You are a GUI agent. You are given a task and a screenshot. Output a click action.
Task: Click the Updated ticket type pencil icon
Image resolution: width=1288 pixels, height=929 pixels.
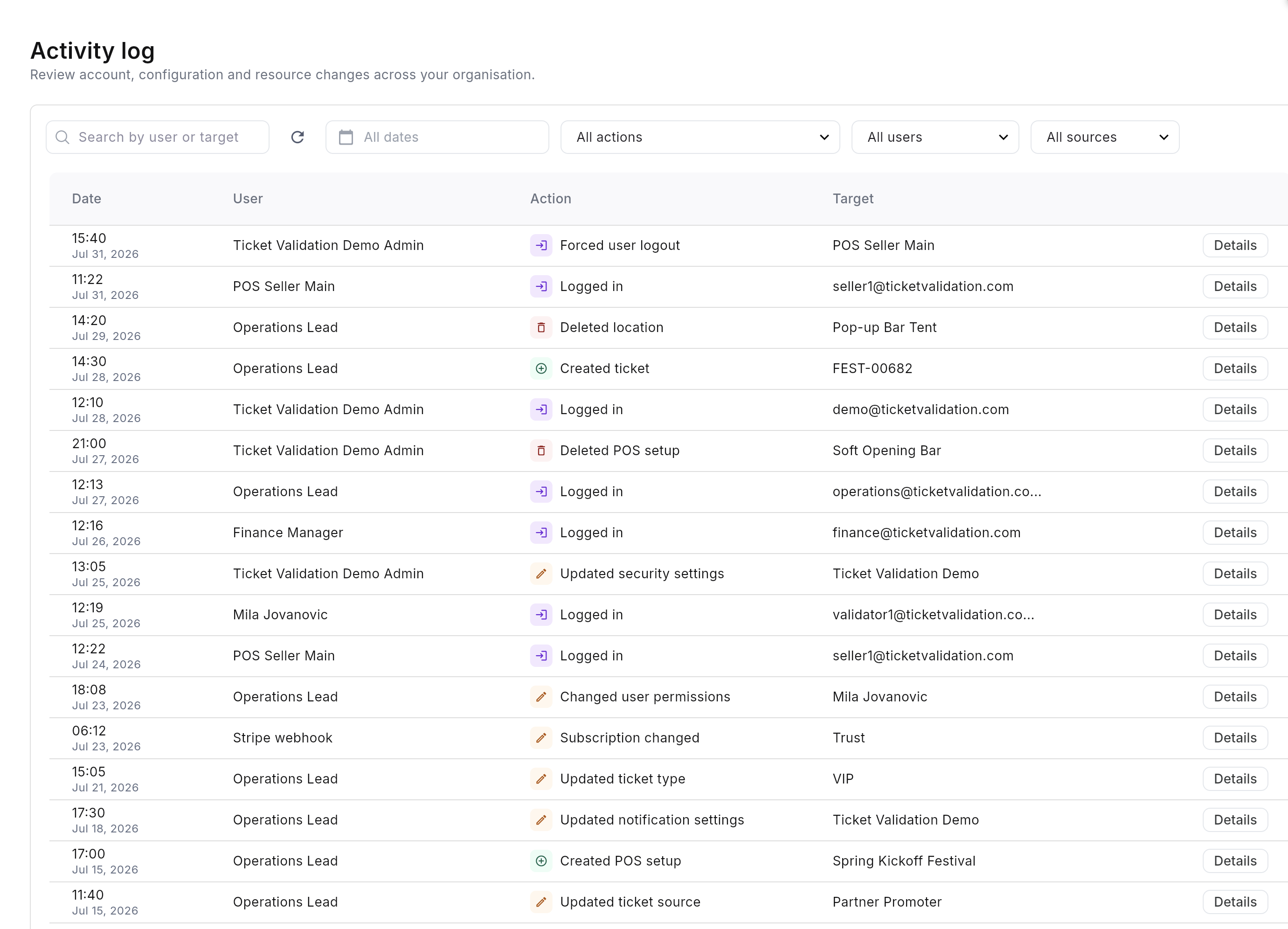coord(541,779)
